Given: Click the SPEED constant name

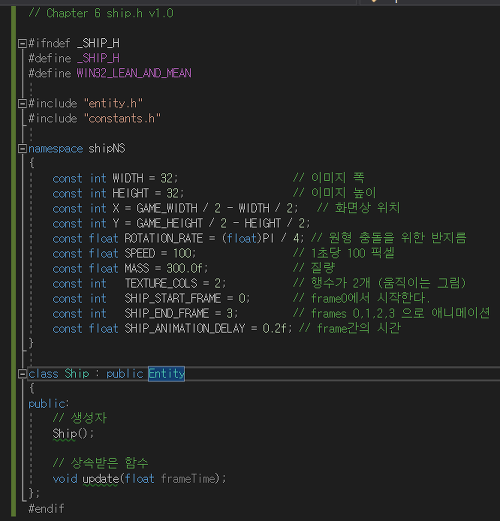Looking at the screenshot, I should (140, 253).
